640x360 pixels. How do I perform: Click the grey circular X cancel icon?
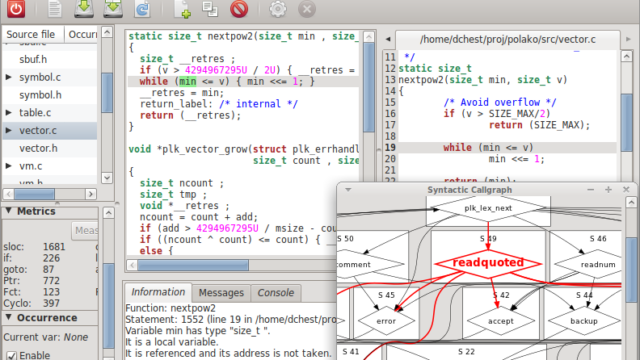(307, 9)
